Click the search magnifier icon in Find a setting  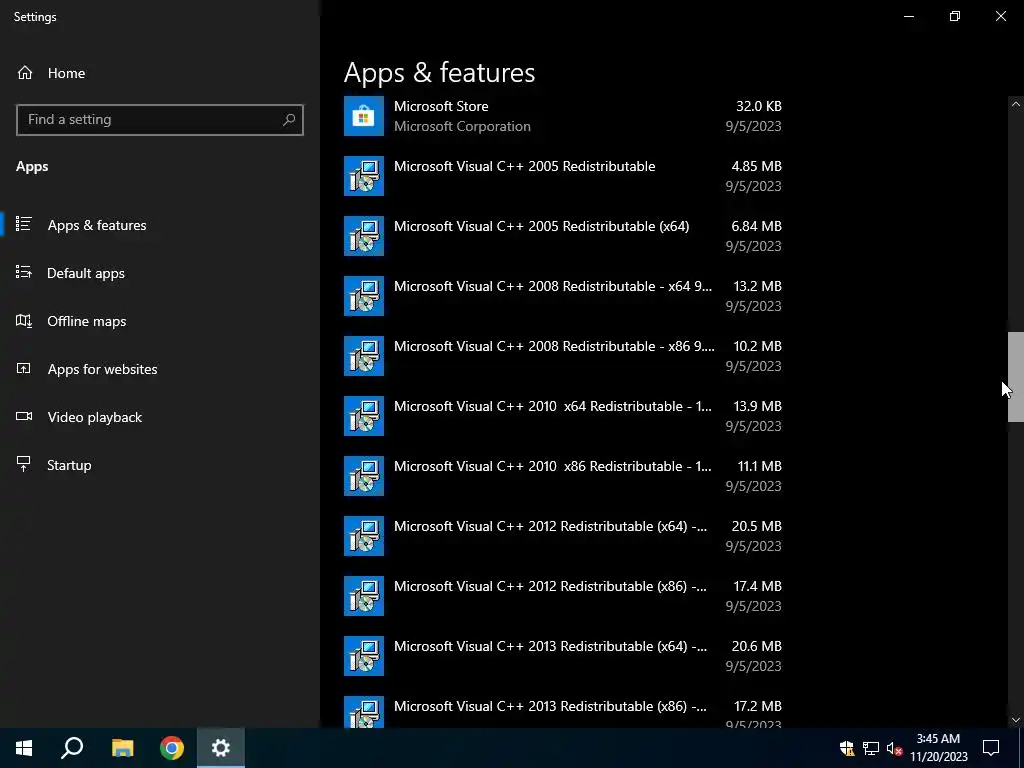[289, 120]
